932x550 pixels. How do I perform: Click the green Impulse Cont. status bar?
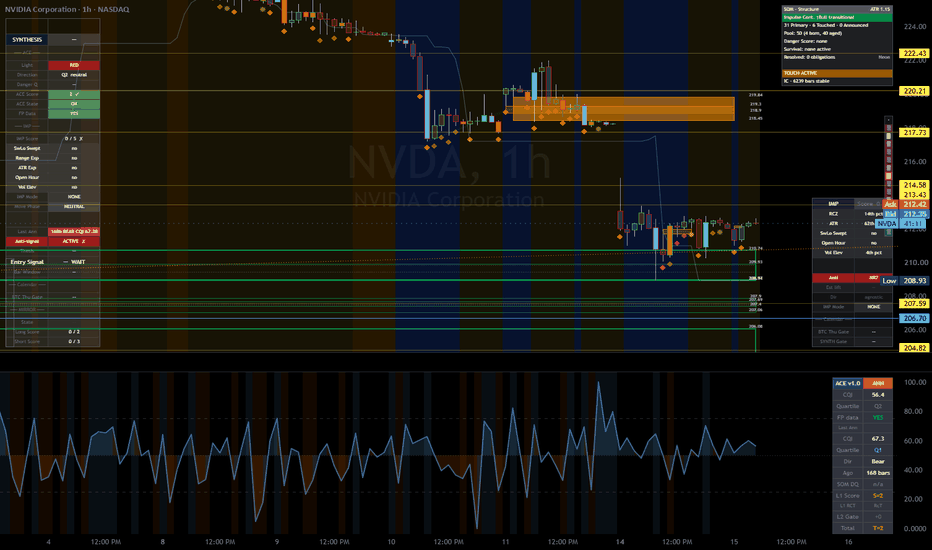tap(837, 17)
